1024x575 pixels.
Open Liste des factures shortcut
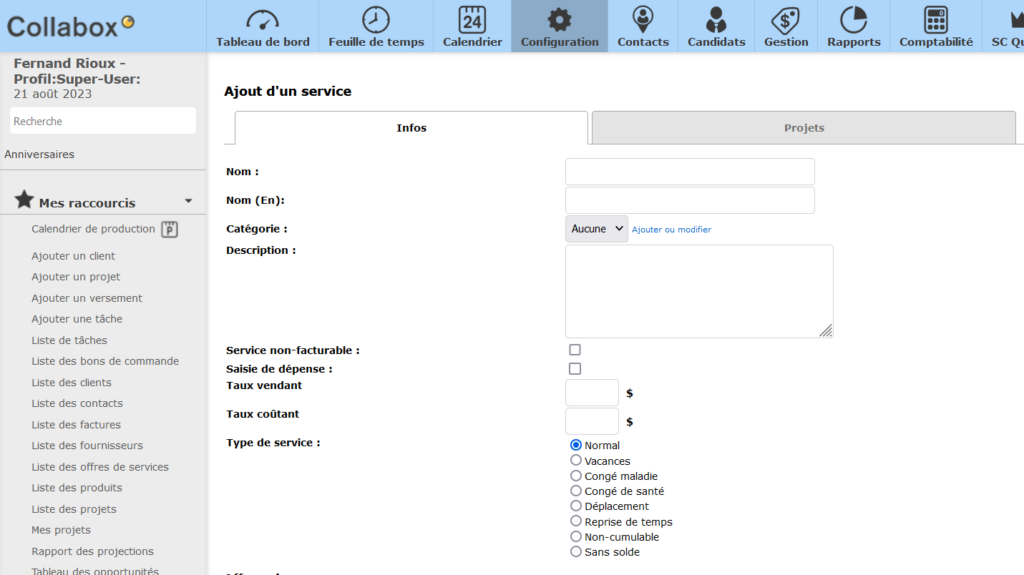(76, 425)
